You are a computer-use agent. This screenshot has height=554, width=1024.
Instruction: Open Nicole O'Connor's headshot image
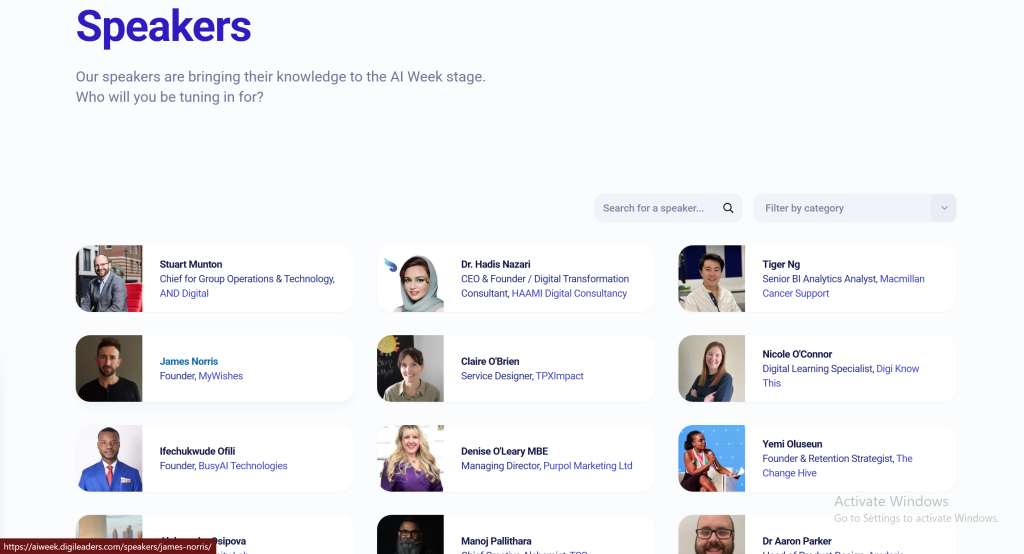point(711,368)
